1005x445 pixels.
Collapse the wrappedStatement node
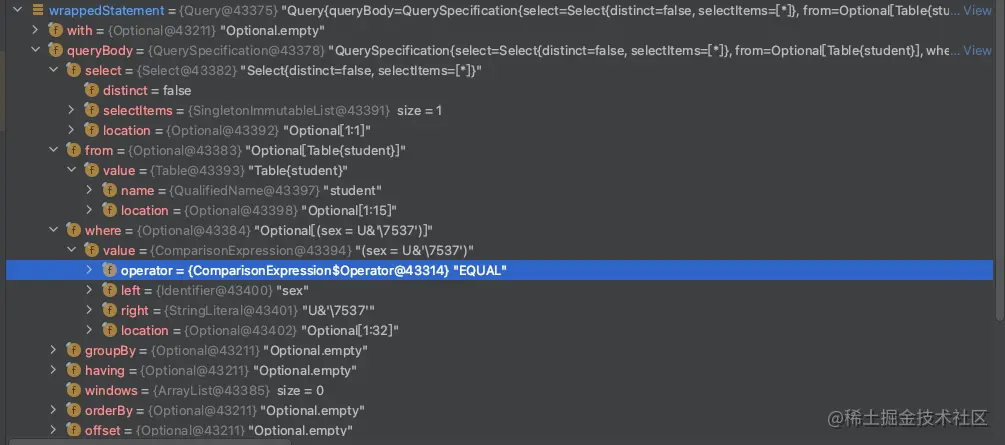coord(18,10)
